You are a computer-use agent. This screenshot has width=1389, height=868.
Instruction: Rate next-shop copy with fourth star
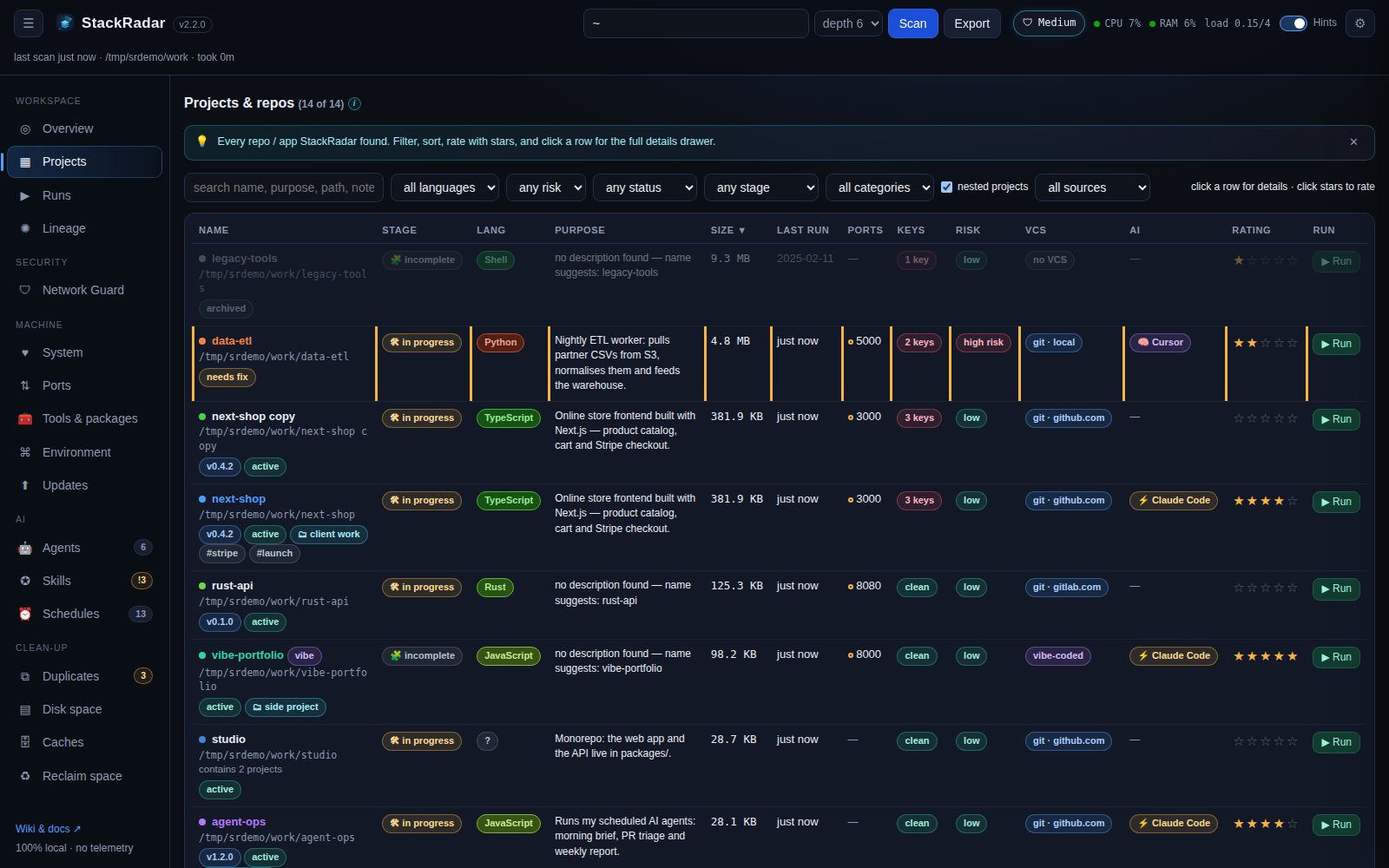[x=1280, y=418]
